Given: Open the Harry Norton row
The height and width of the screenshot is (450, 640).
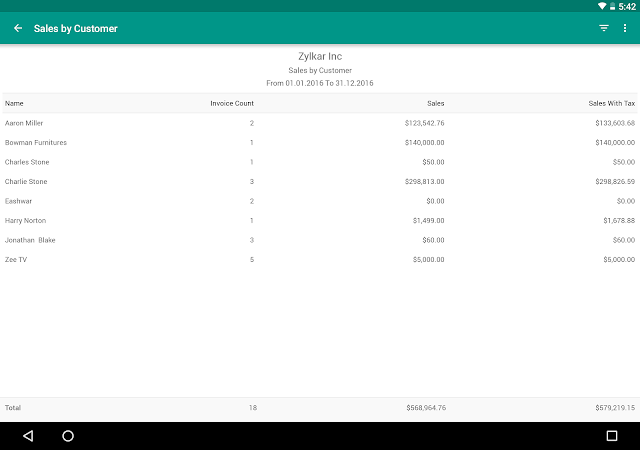Looking at the screenshot, I should [x=320, y=221].
